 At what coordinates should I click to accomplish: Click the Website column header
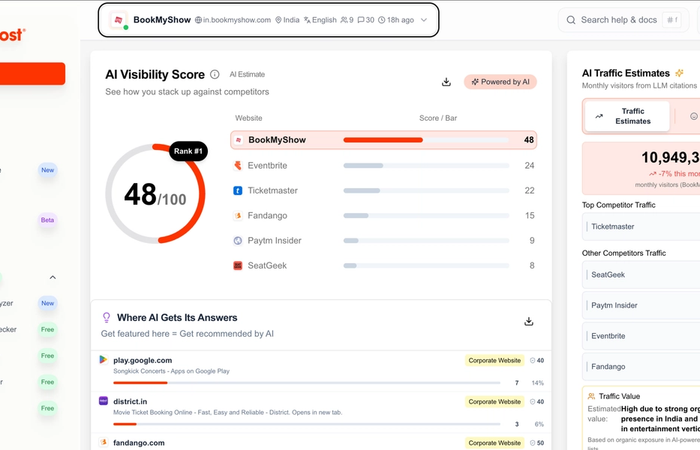[249, 118]
